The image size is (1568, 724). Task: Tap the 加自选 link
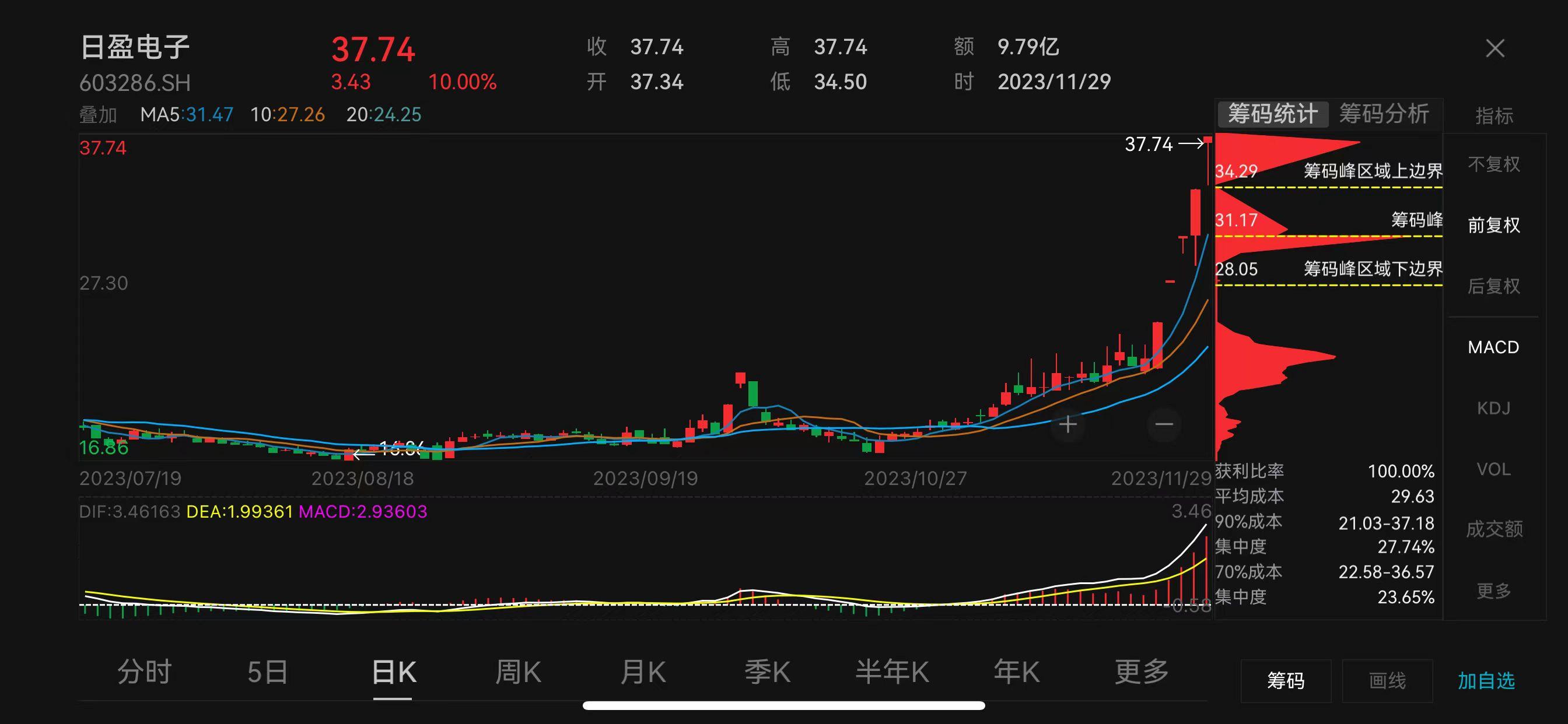click(1486, 681)
